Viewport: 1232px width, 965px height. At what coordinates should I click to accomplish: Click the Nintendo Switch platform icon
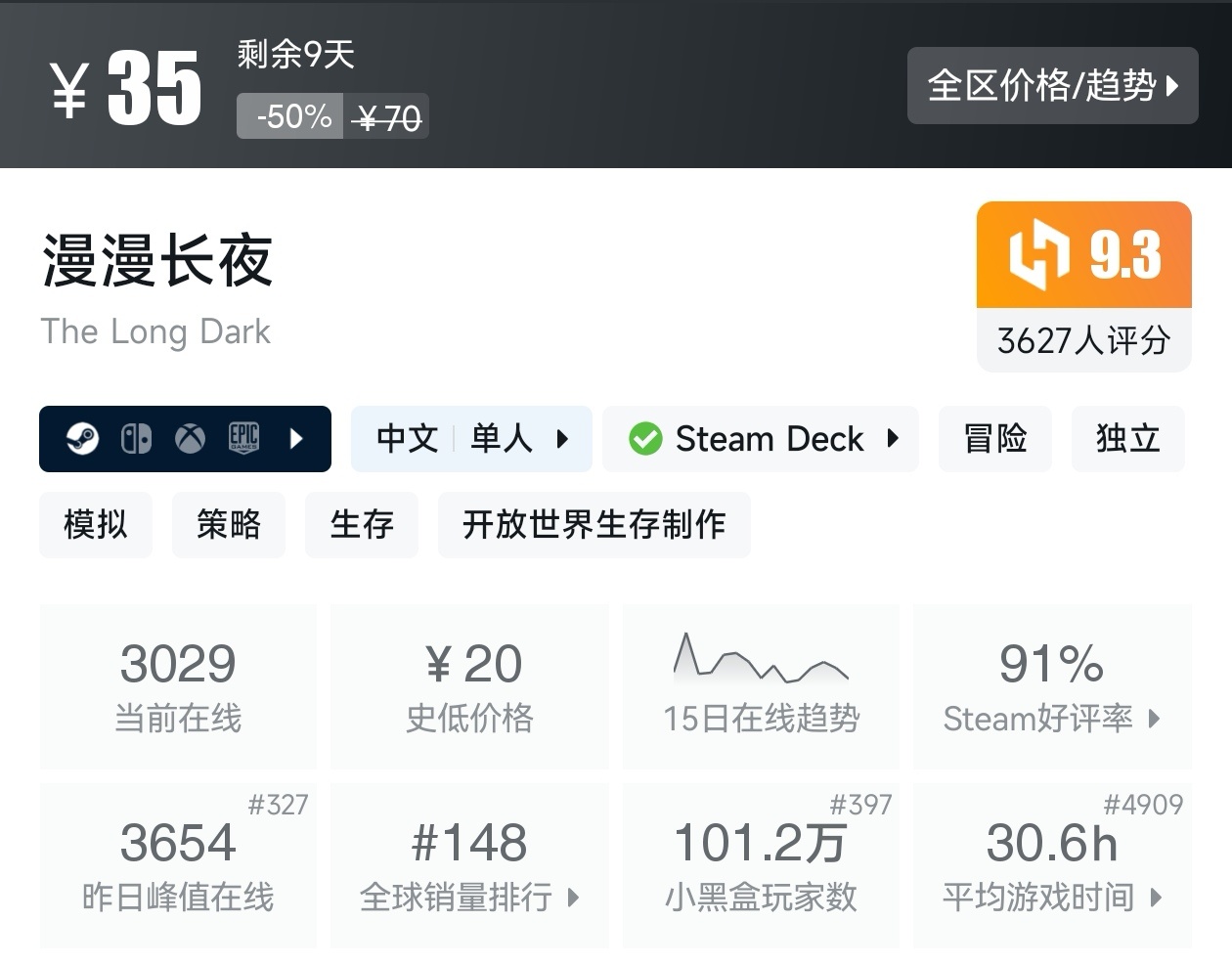point(137,439)
